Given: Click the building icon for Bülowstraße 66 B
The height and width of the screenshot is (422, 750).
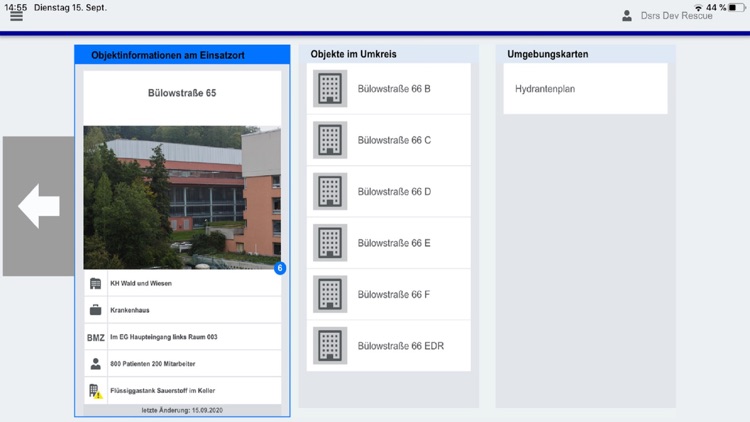Looking at the screenshot, I should pyautogui.click(x=329, y=89).
